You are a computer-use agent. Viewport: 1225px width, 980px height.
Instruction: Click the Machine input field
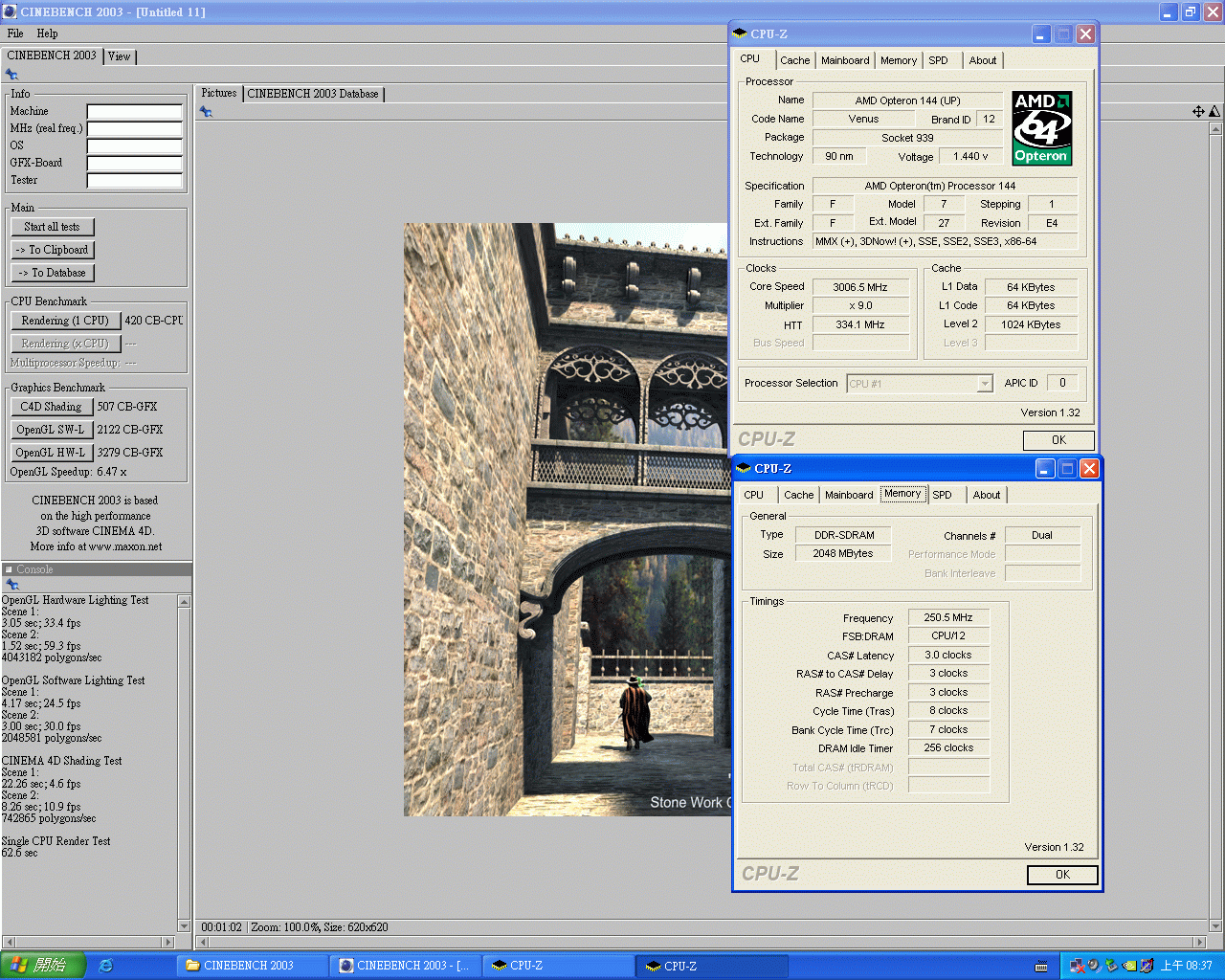[x=135, y=112]
